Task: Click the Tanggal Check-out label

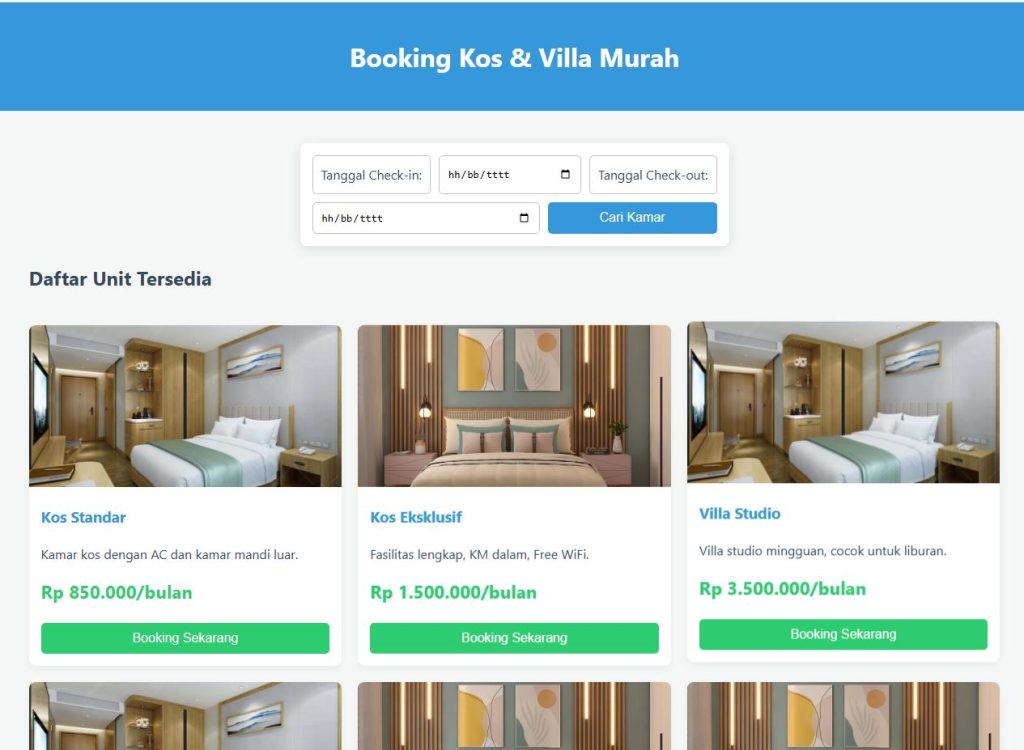Action: pos(653,175)
